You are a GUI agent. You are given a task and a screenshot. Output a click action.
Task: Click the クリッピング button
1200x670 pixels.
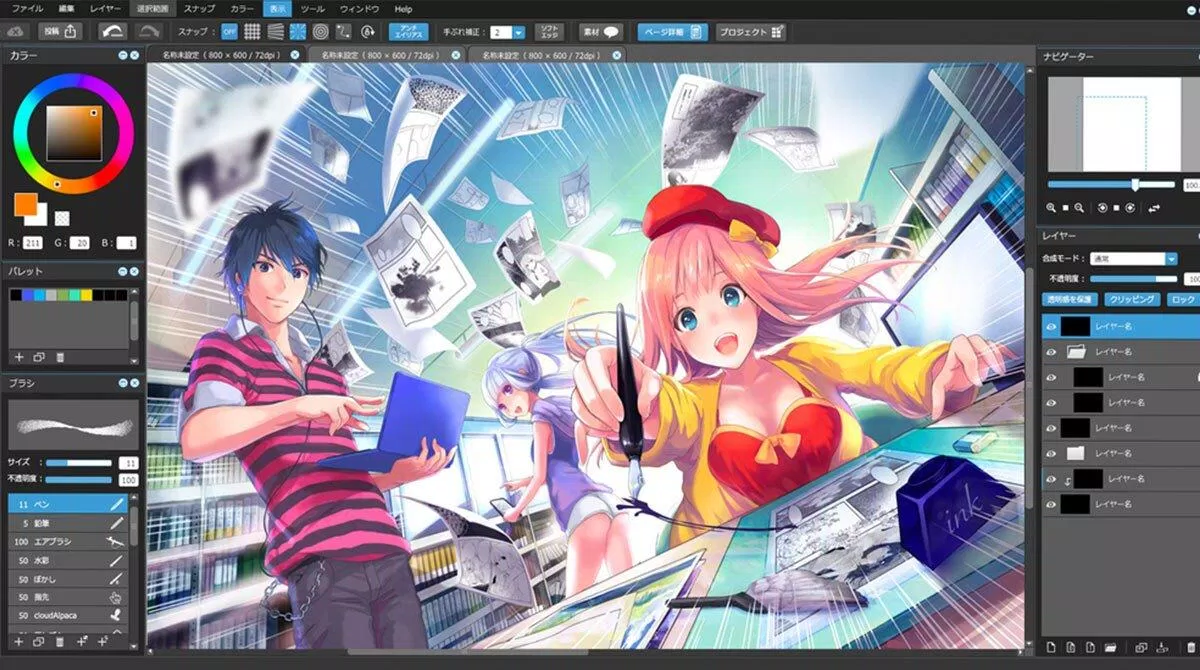pos(1131,299)
